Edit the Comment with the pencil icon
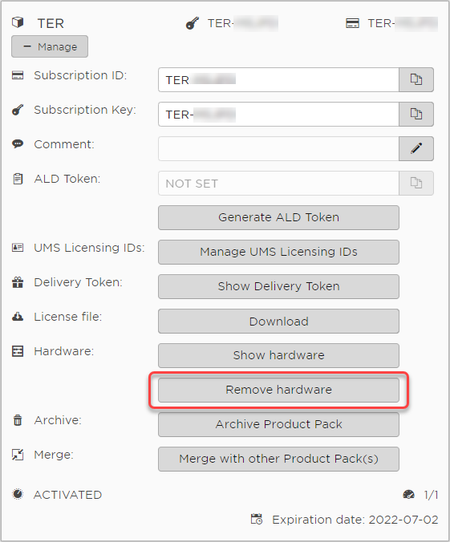This screenshot has width=450, height=542. pos(416,149)
